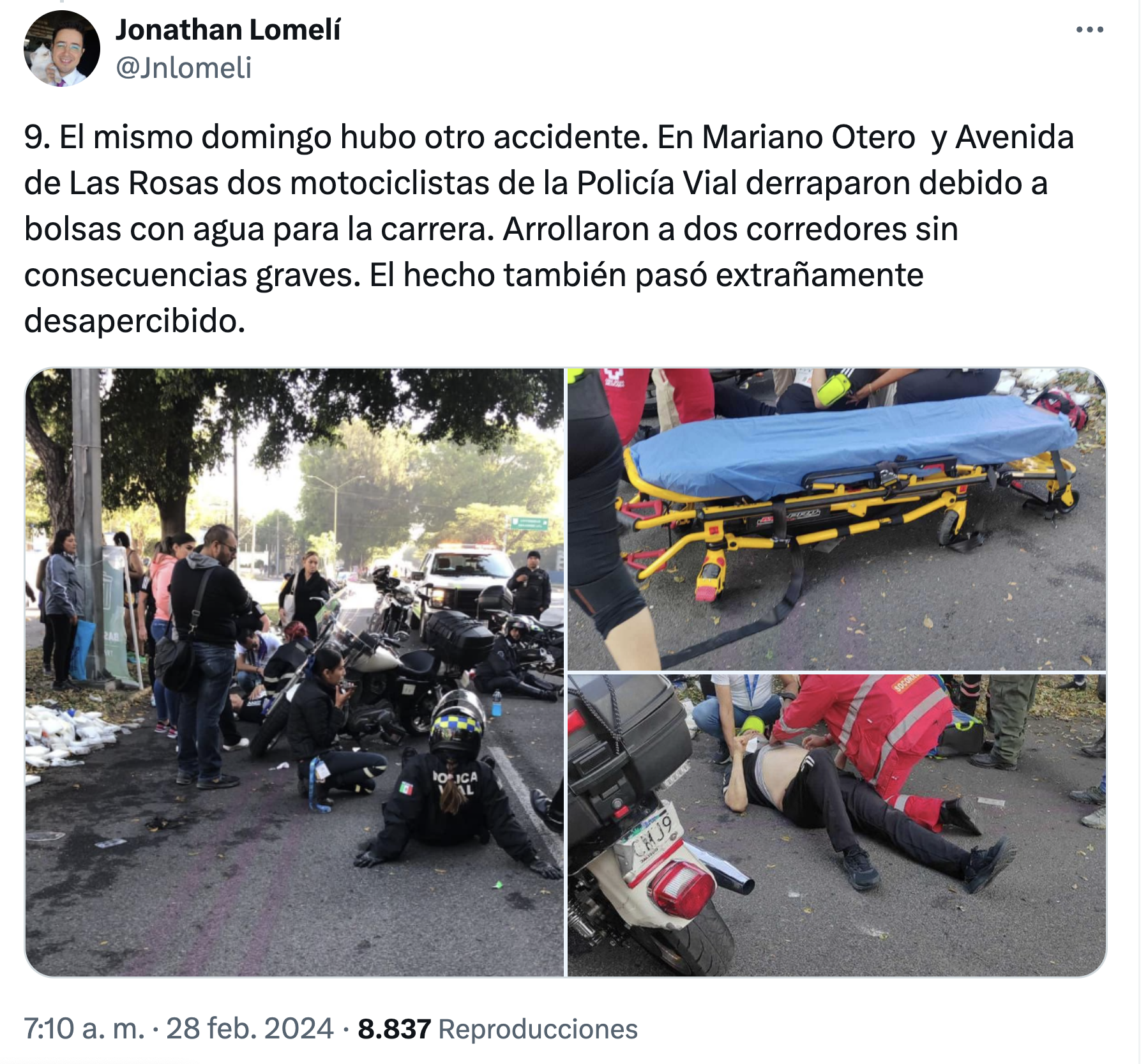The height and width of the screenshot is (1064, 1148).
Task: Open the @Jnlomeli handle link
Action: [184, 68]
